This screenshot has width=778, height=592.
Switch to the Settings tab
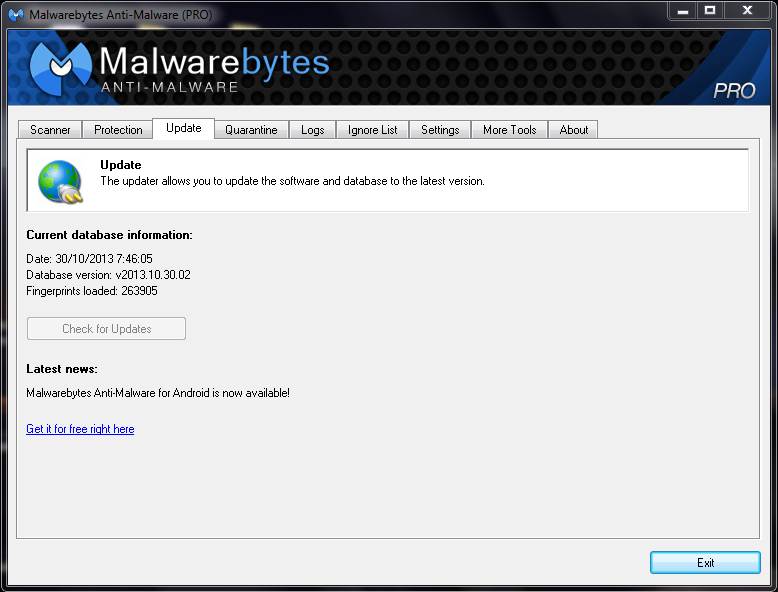click(440, 130)
